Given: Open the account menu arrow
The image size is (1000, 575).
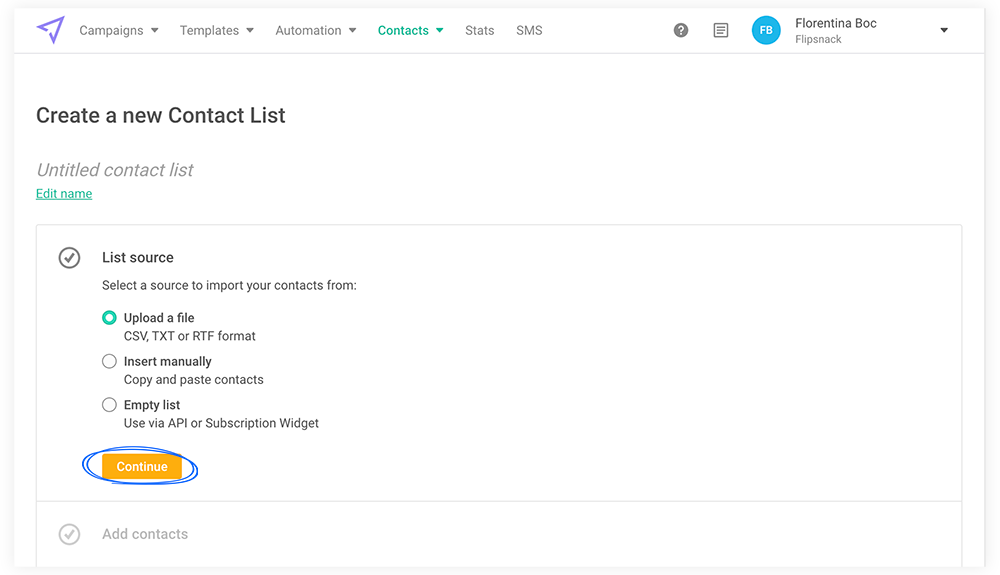Looking at the screenshot, I should 944,30.
